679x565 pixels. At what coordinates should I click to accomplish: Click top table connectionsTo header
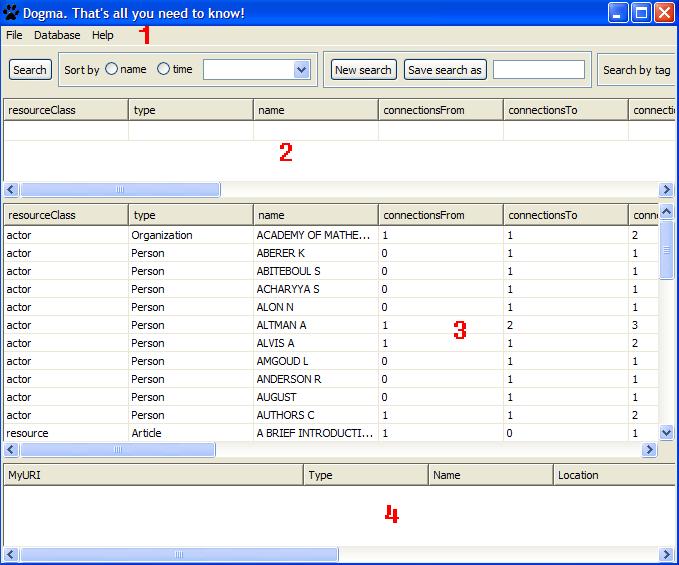point(566,110)
